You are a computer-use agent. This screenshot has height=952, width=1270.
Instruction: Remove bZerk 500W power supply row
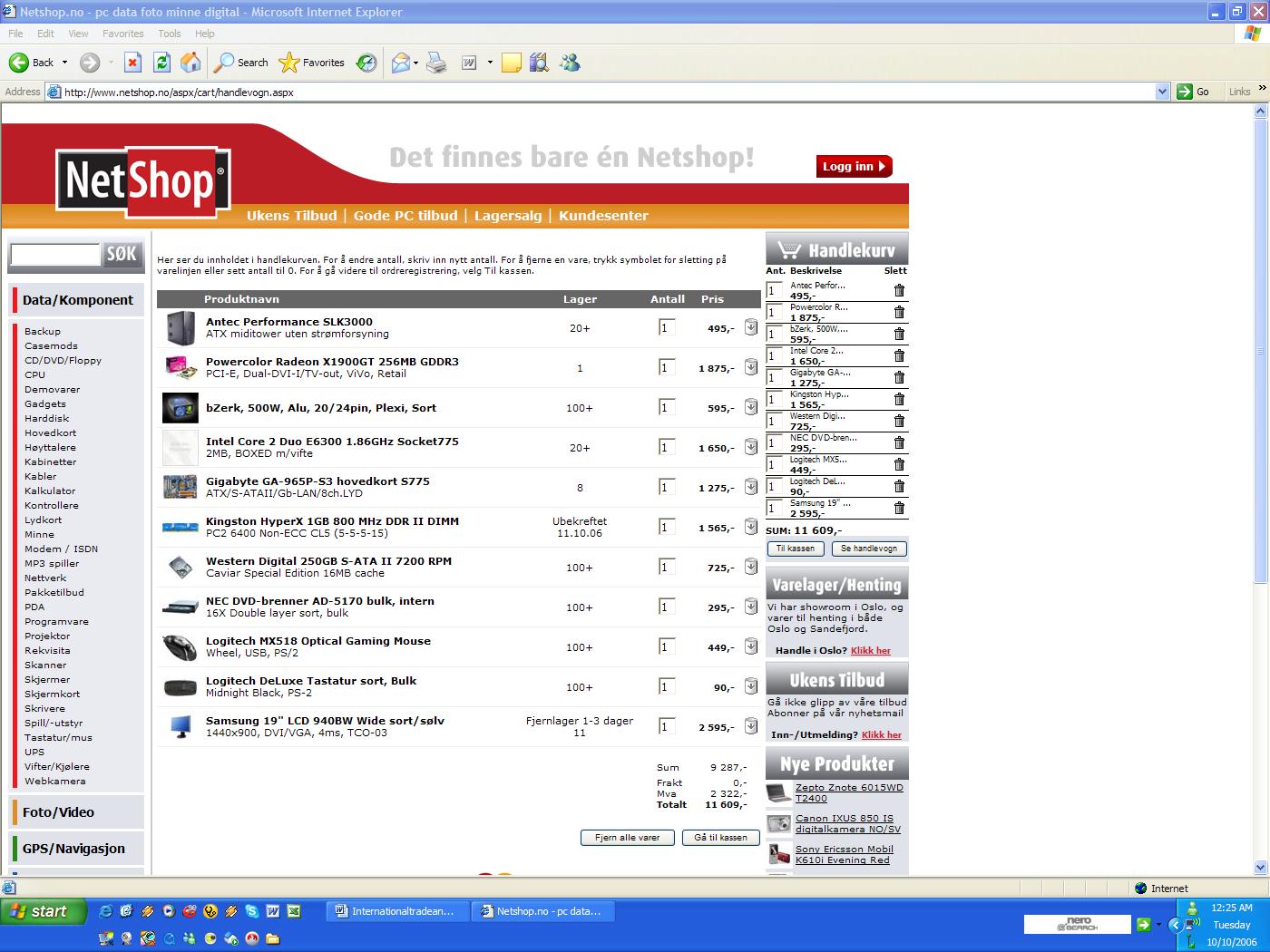751,407
